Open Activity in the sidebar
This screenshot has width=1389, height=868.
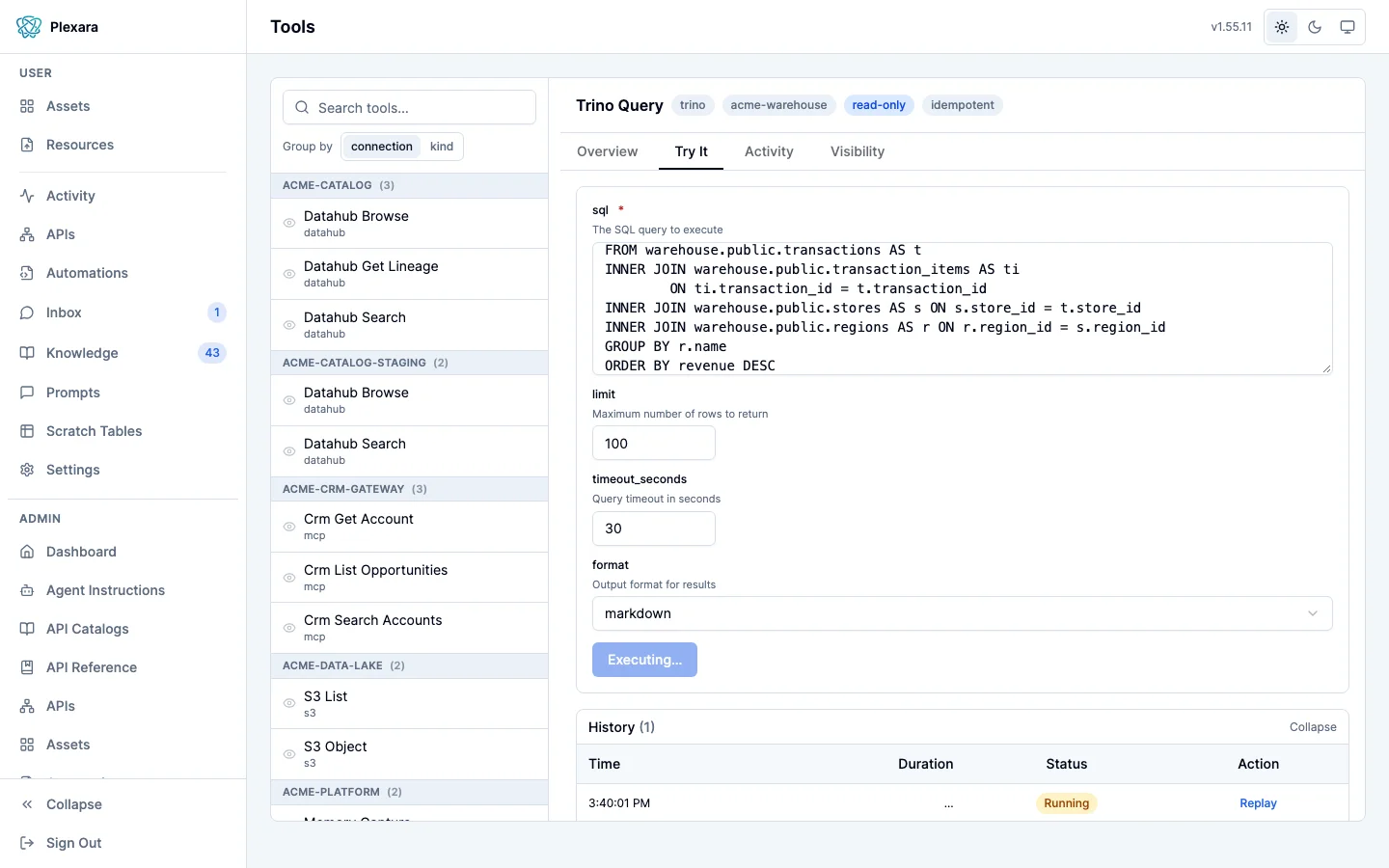(123, 196)
